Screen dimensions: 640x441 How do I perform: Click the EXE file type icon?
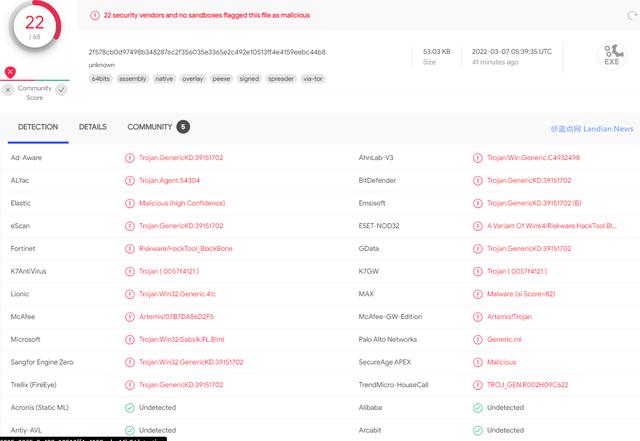click(x=610, y=56)
